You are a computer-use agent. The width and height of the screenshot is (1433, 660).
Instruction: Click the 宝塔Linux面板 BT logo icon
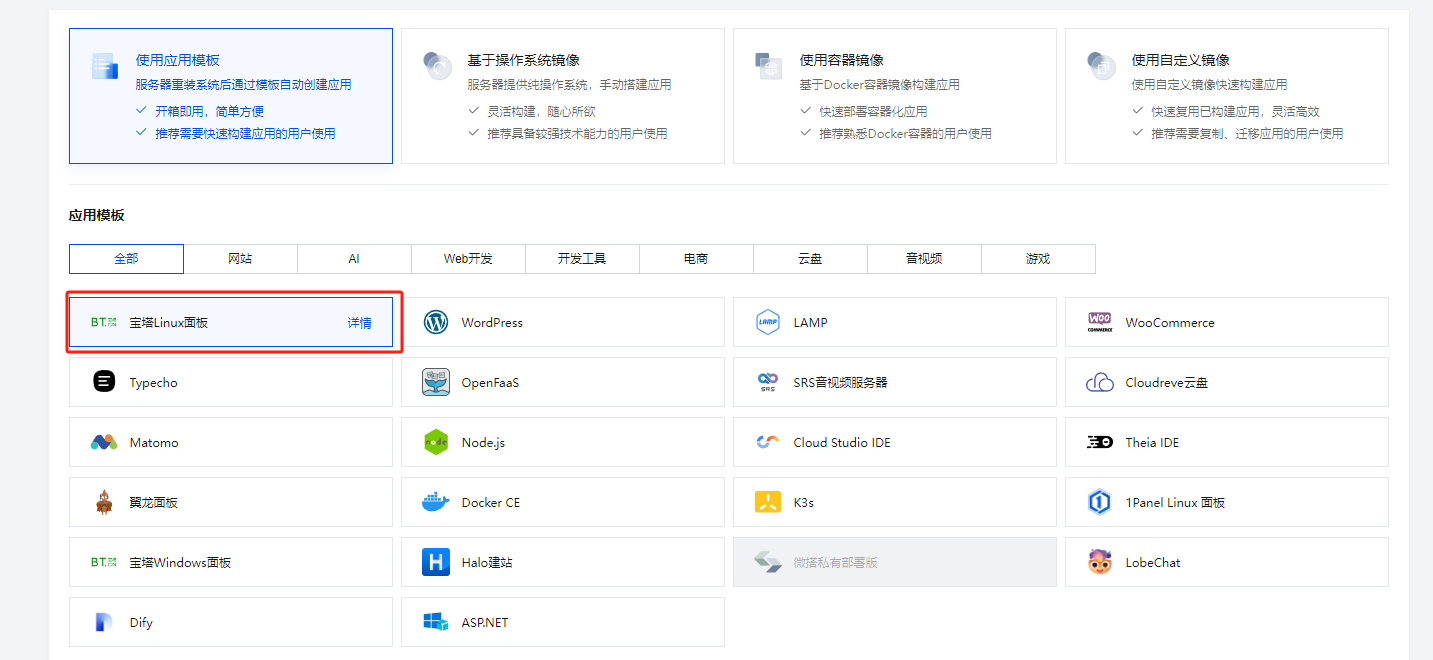tap(104, 322)
